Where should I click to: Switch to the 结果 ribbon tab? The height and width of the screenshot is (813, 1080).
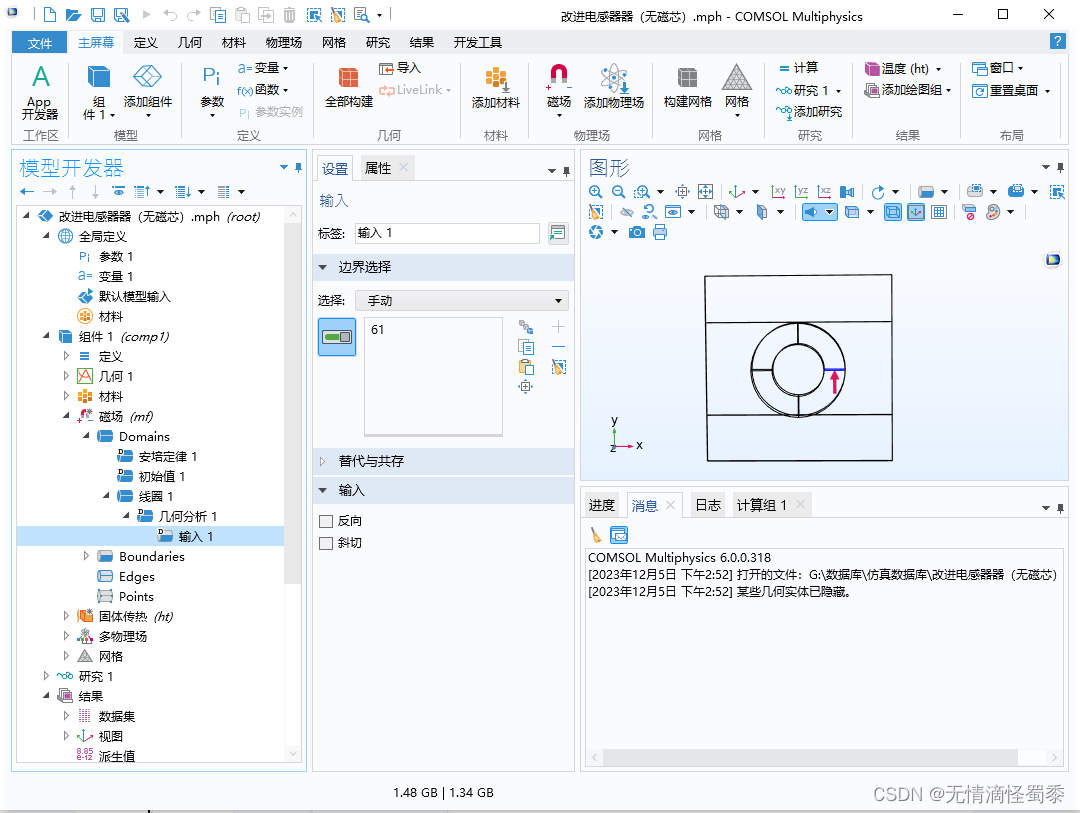click(422, 43)
